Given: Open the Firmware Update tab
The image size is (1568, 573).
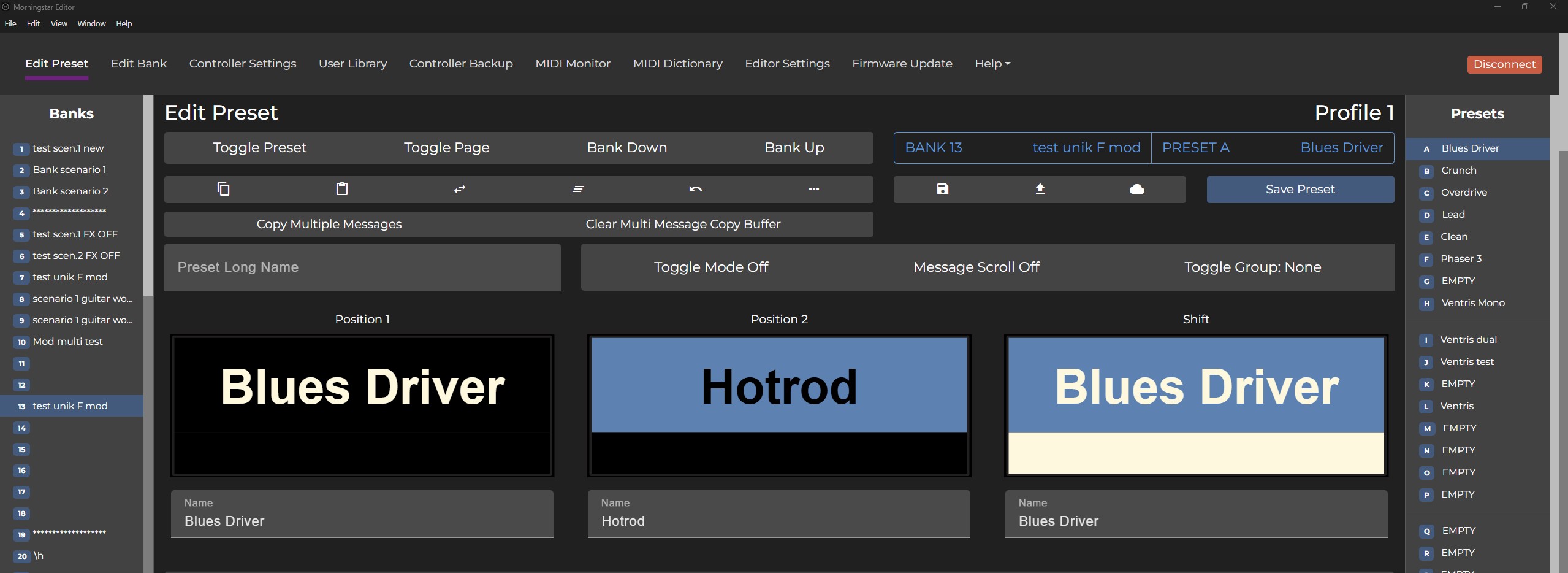Looking at the screenshot, I should [x=902, y=64].
